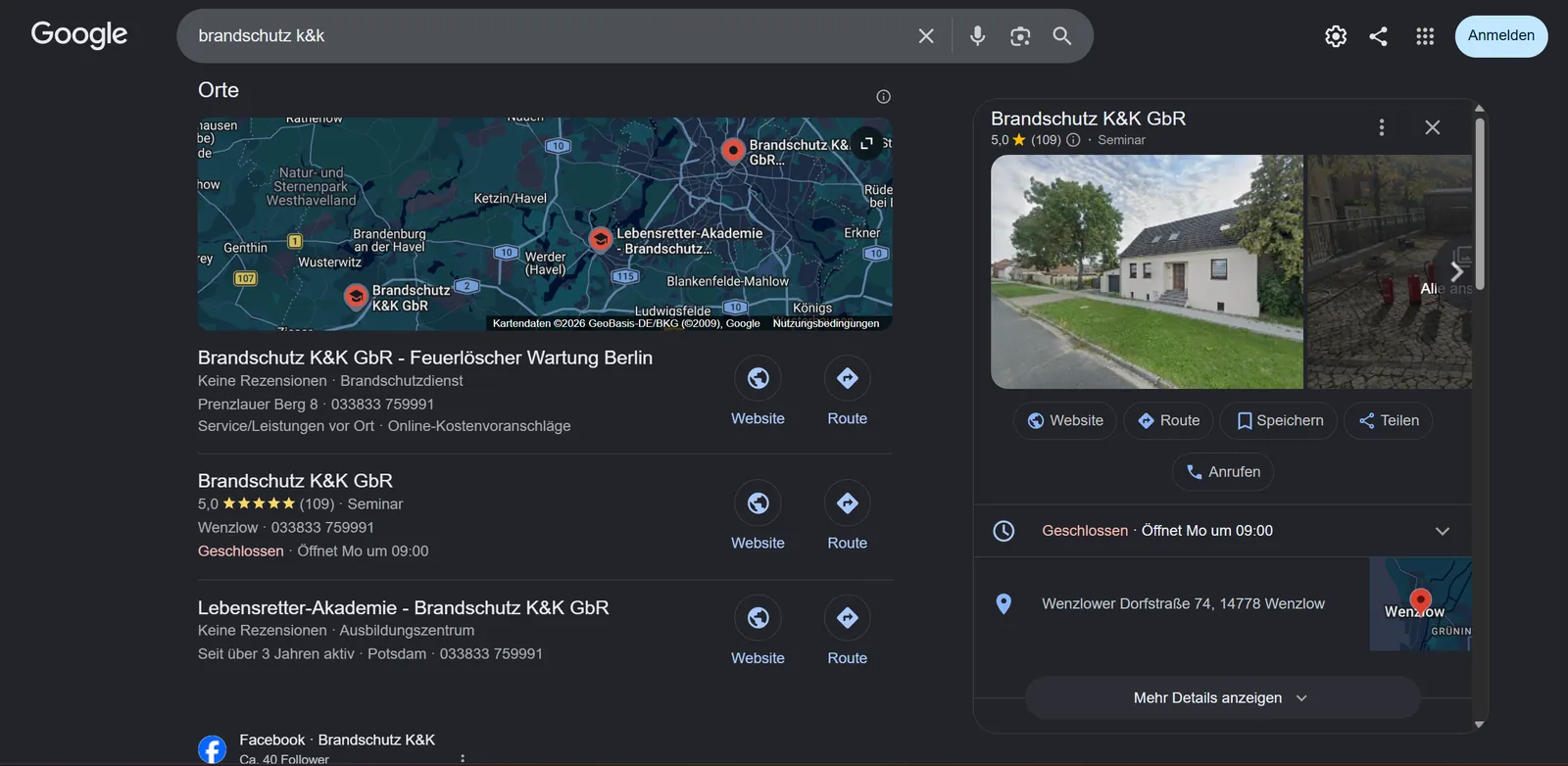Open Nutzungsbedingungen link on map
This screenshot has width=1568, height=766.
[x=826, y=323]
